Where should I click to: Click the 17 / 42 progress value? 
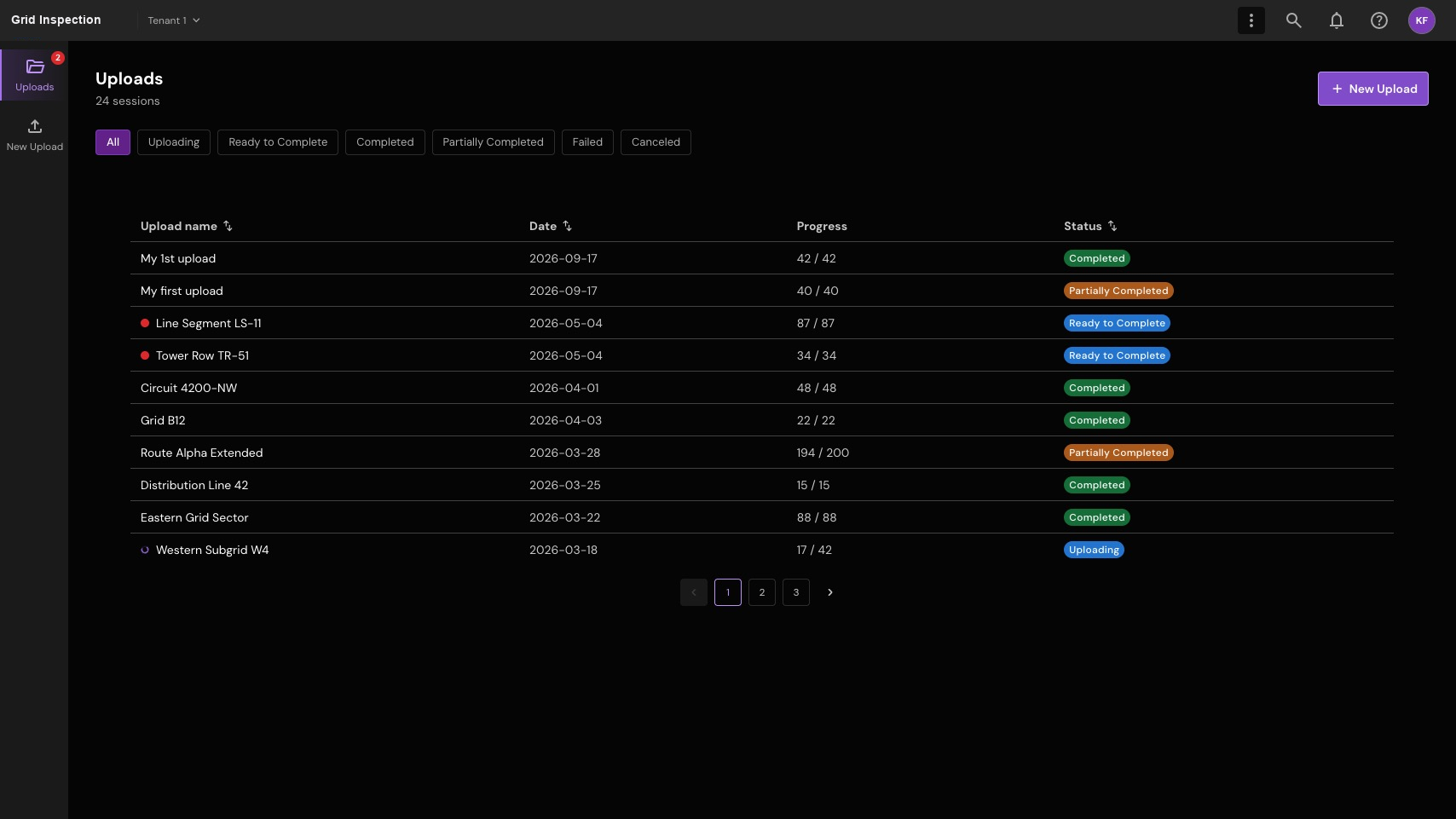[x=814, y=550]
